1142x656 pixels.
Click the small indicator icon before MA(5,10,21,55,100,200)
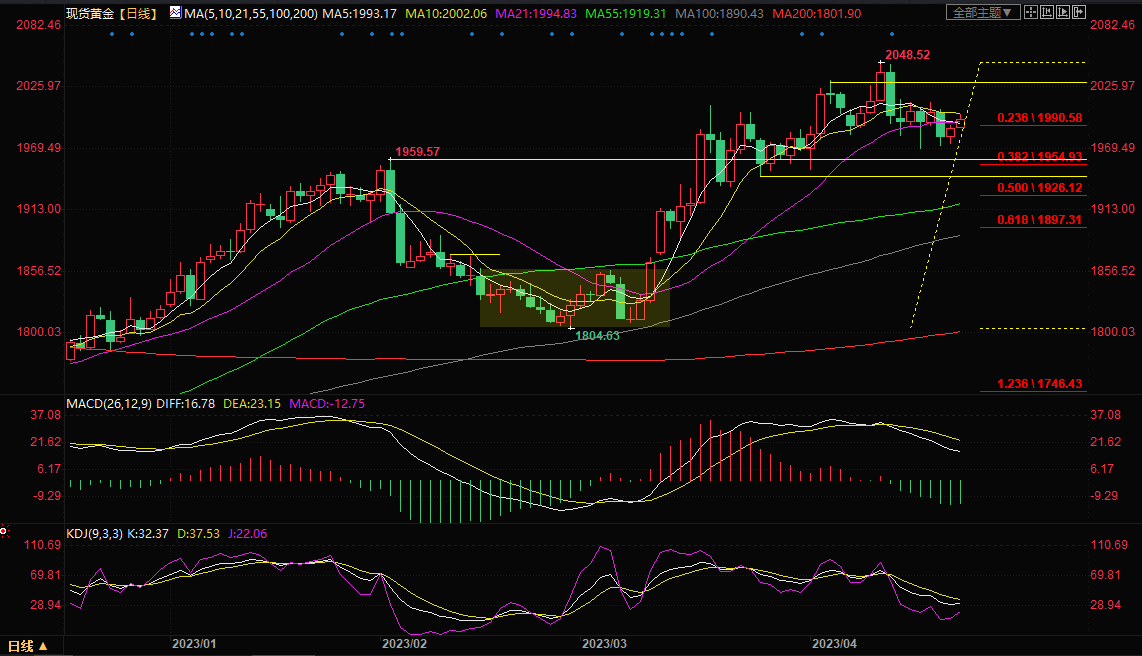click(175, 13)
